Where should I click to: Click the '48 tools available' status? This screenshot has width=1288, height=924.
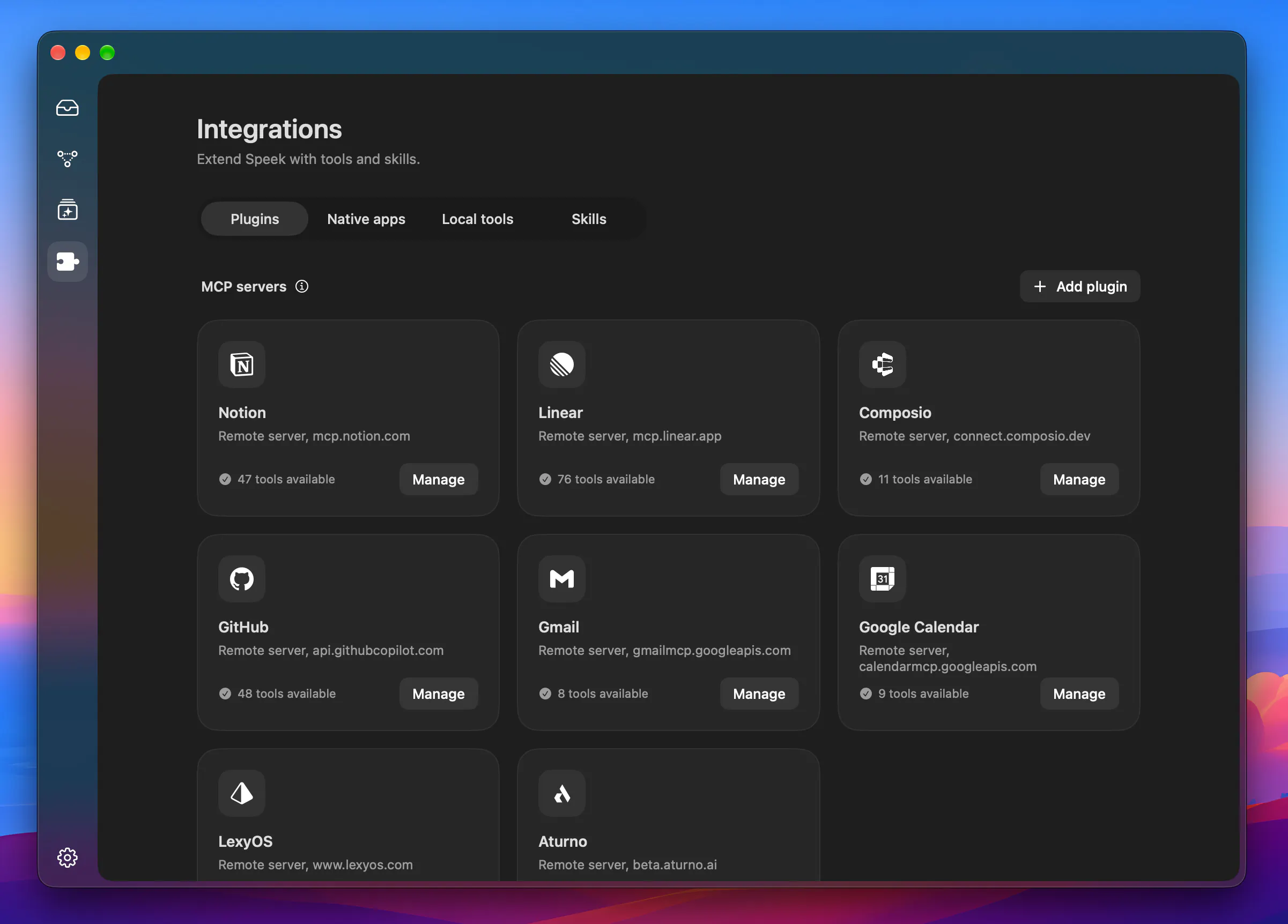287,694
